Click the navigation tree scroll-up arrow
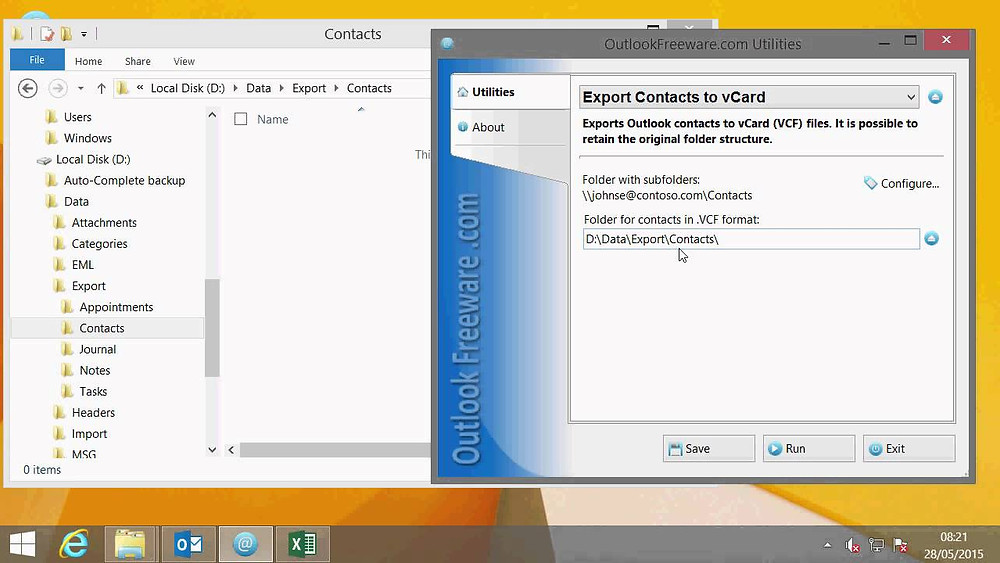1000x563 pixels. [212, 115]
